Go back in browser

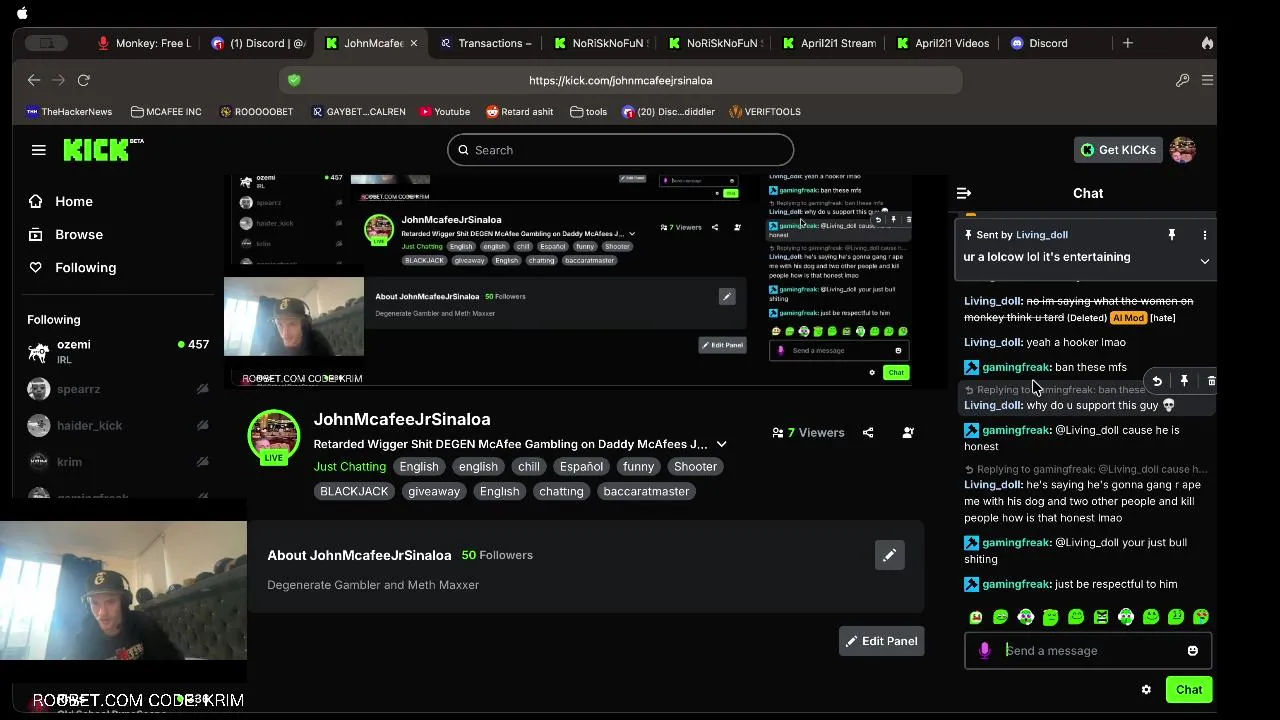click(34, 80)
